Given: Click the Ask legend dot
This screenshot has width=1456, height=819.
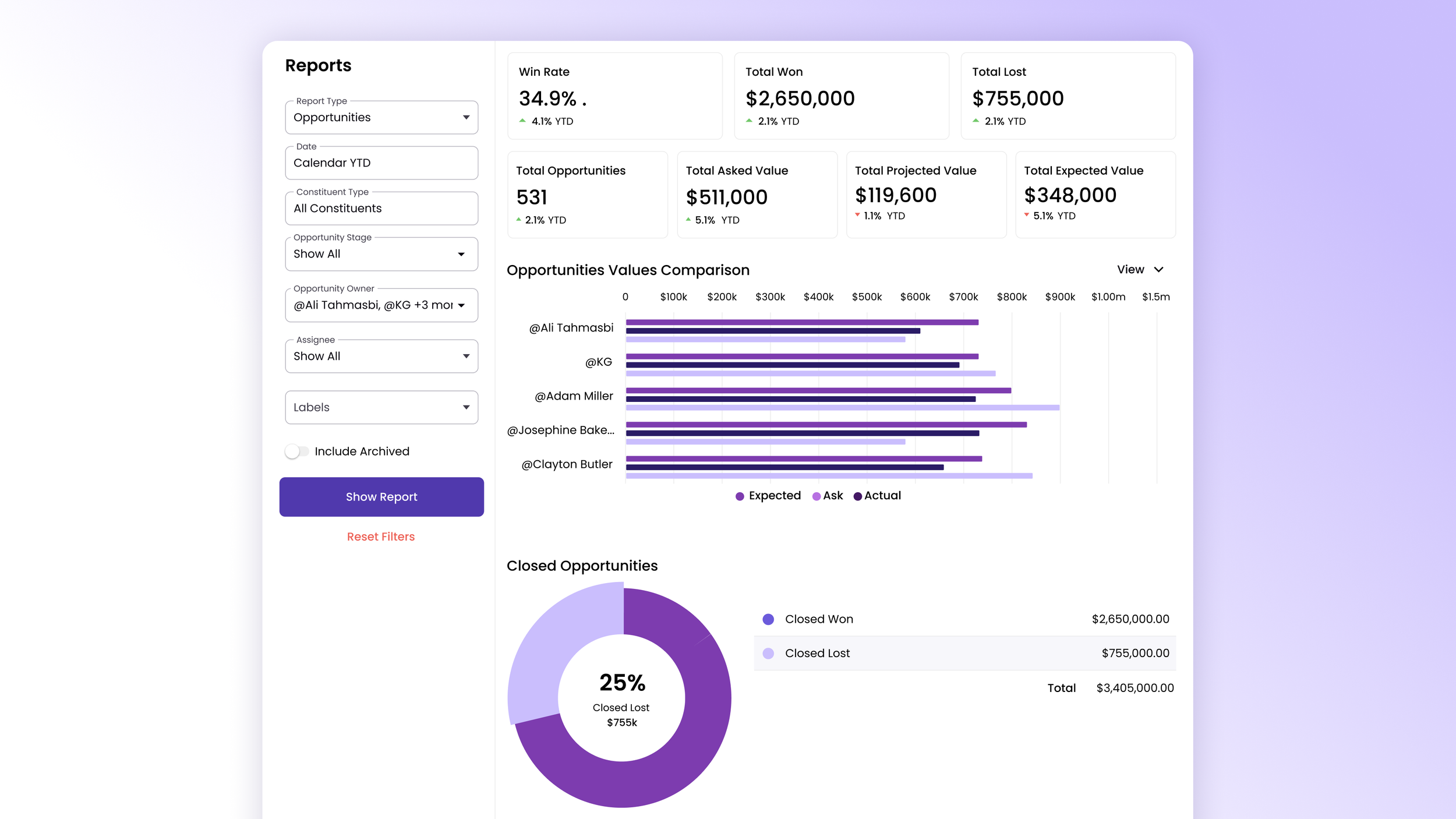Looking at the screenshot, I should (817, 496).
